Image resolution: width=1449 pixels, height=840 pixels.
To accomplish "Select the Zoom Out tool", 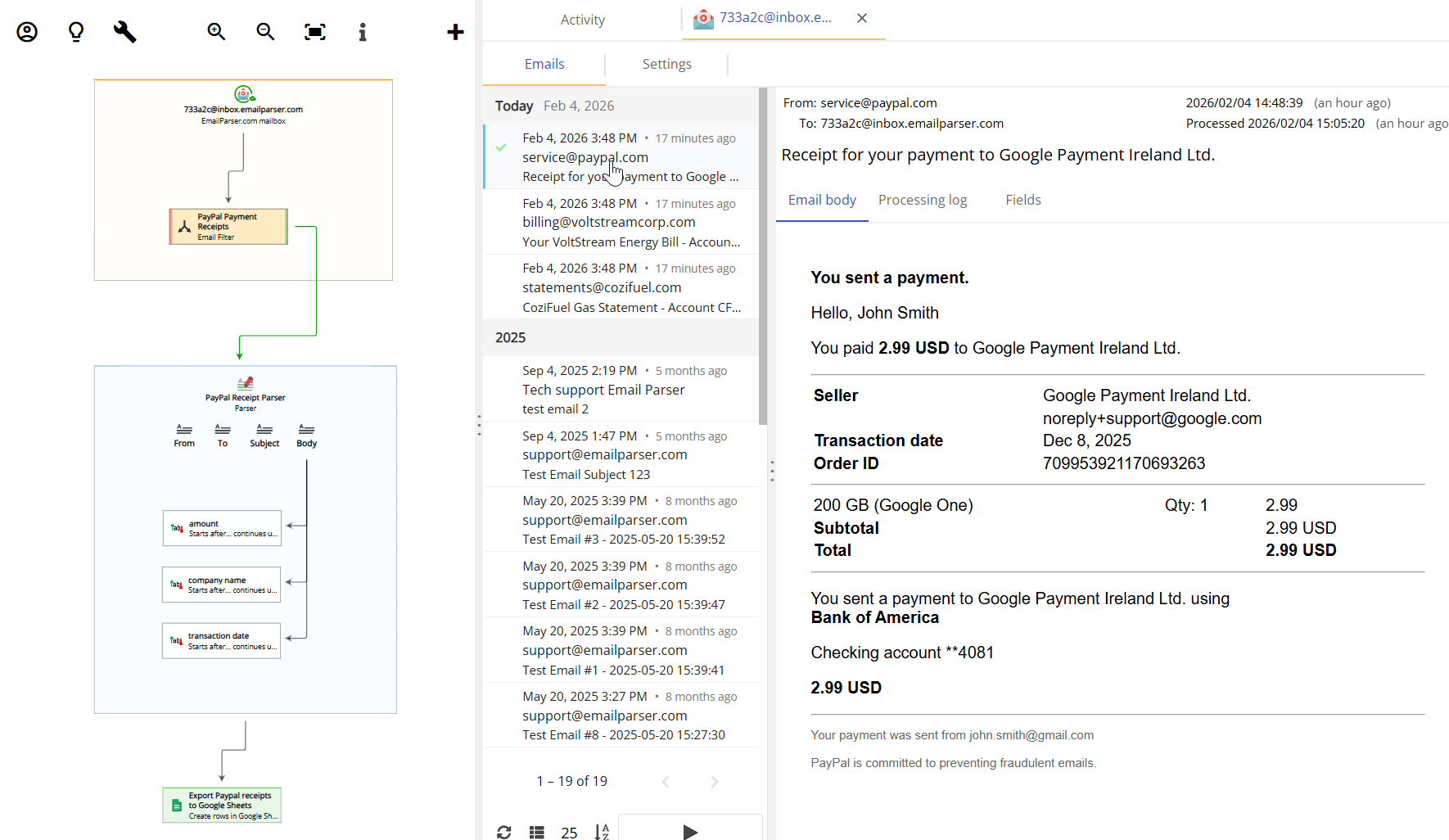I will click(265, 31).
